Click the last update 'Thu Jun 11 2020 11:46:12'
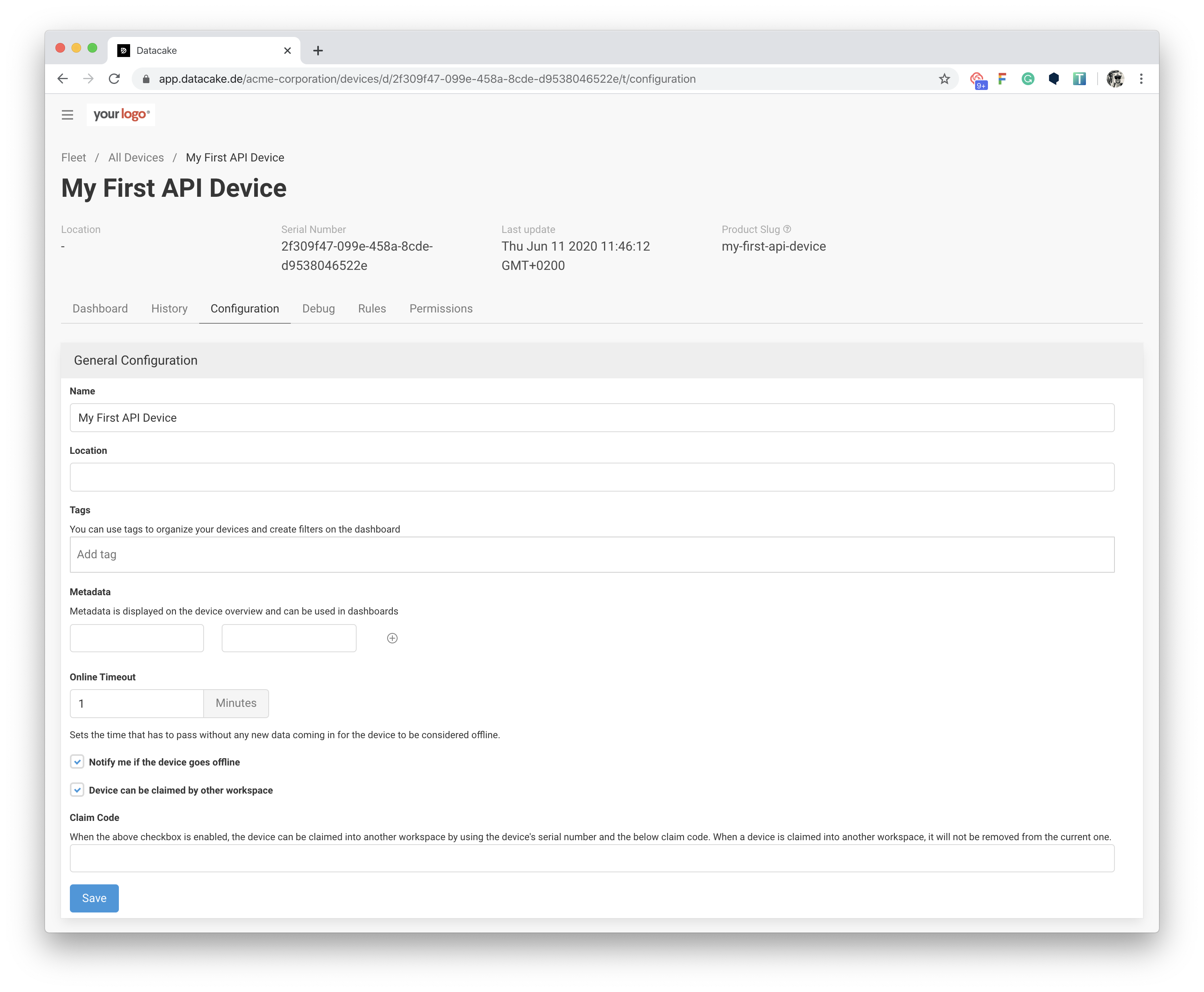The width and height of the screenshot is (1204, 992). pyautogui.click(x=575, y=246)
